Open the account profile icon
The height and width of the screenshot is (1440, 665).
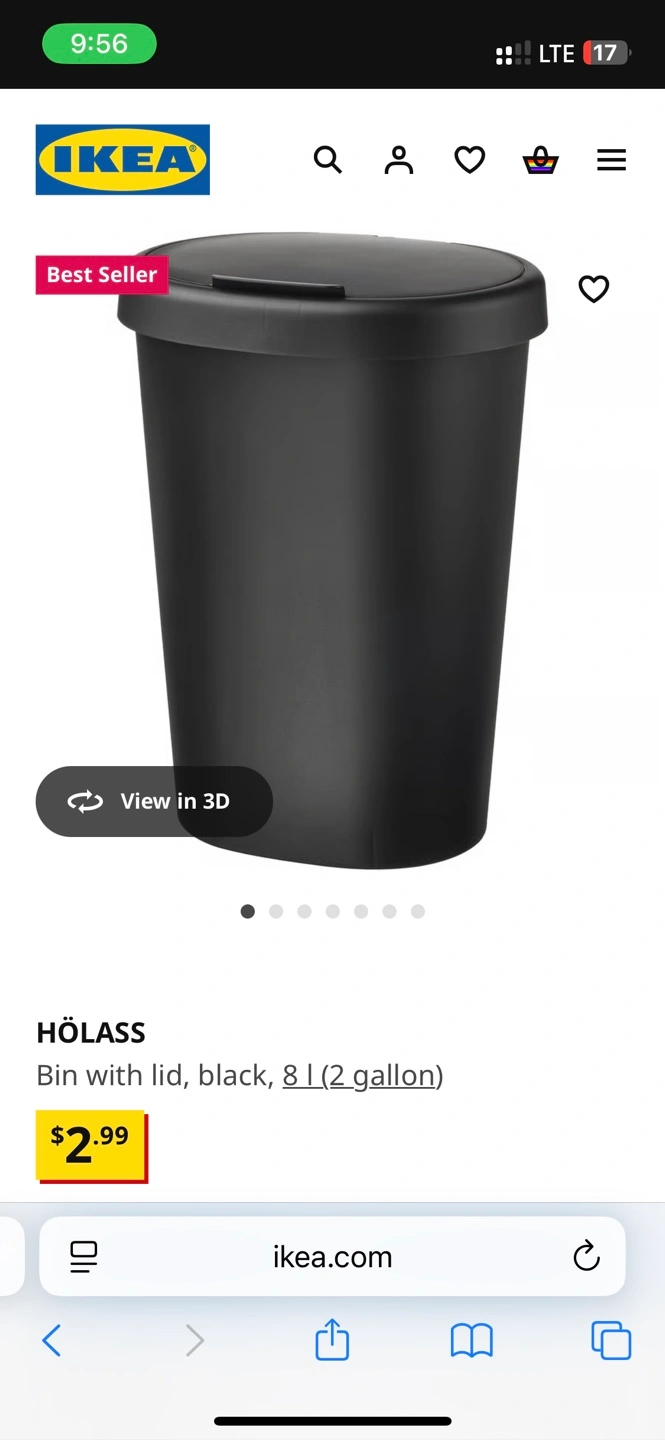[399, 160]
